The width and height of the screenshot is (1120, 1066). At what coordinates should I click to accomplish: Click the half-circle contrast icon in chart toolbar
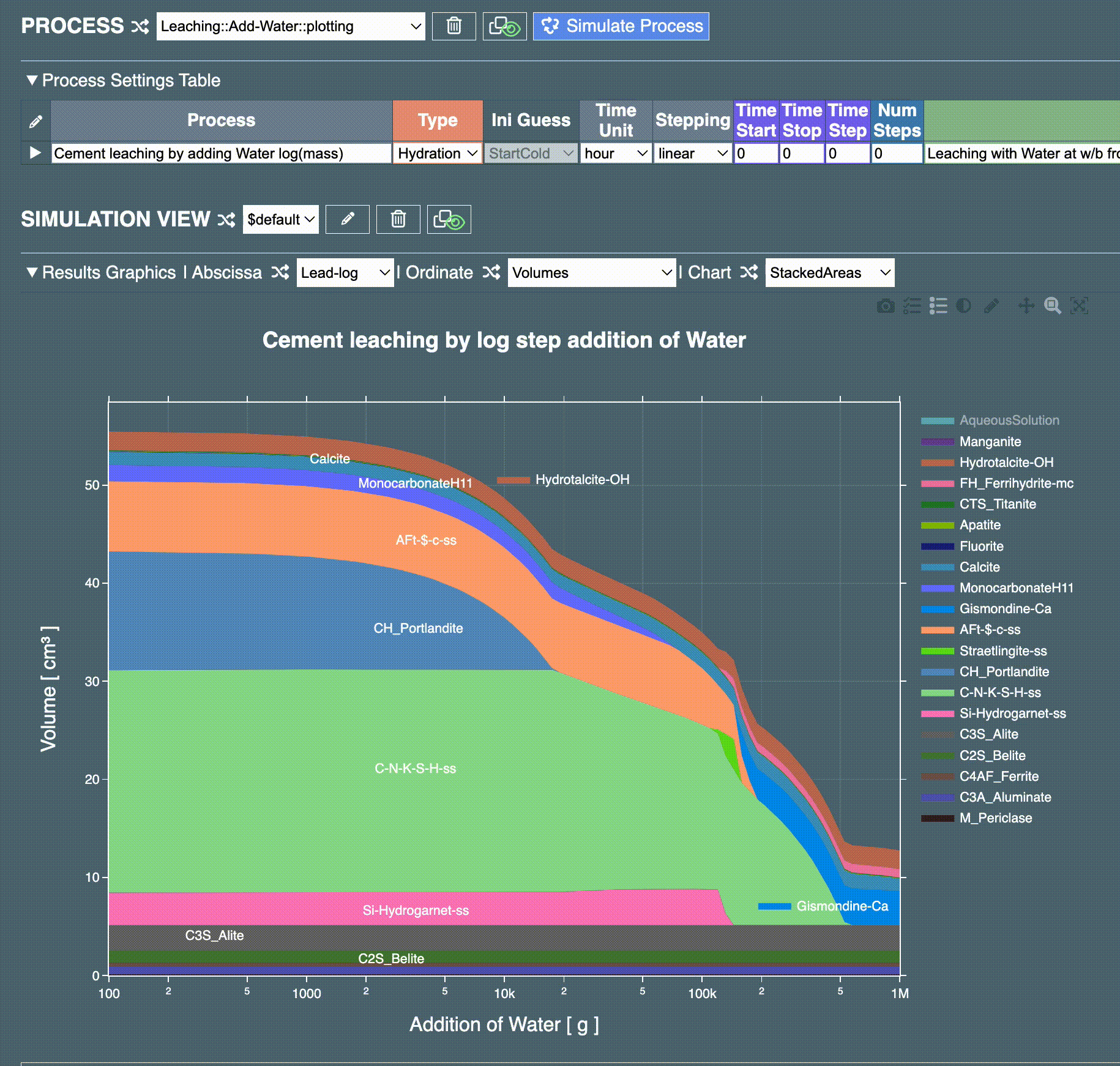[964, 306]
